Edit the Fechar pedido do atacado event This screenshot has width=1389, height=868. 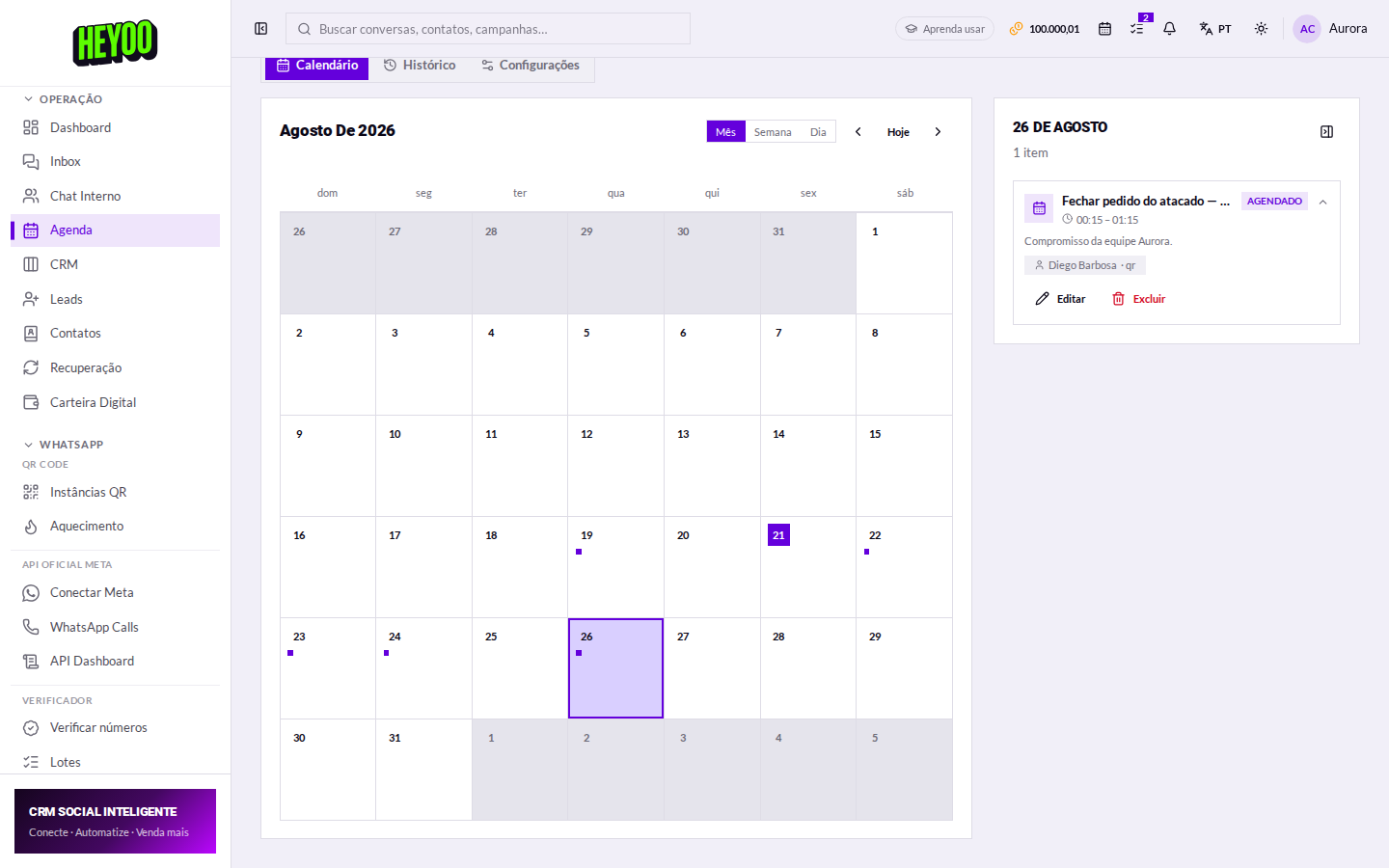(x=1060, y=299)
